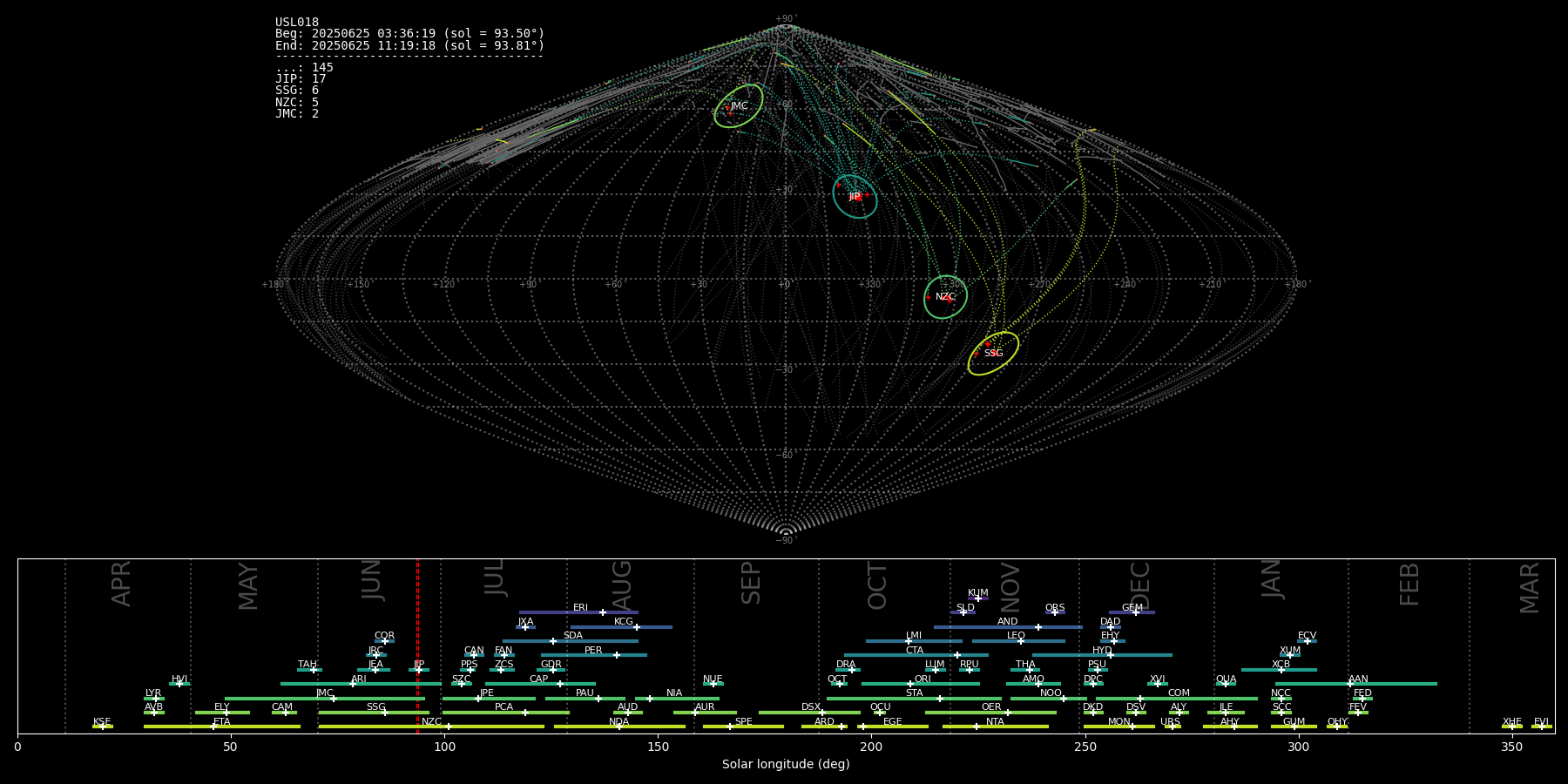Click the AND shower label in timeline
The image size is (1568, 784).
click(1008, 622)
